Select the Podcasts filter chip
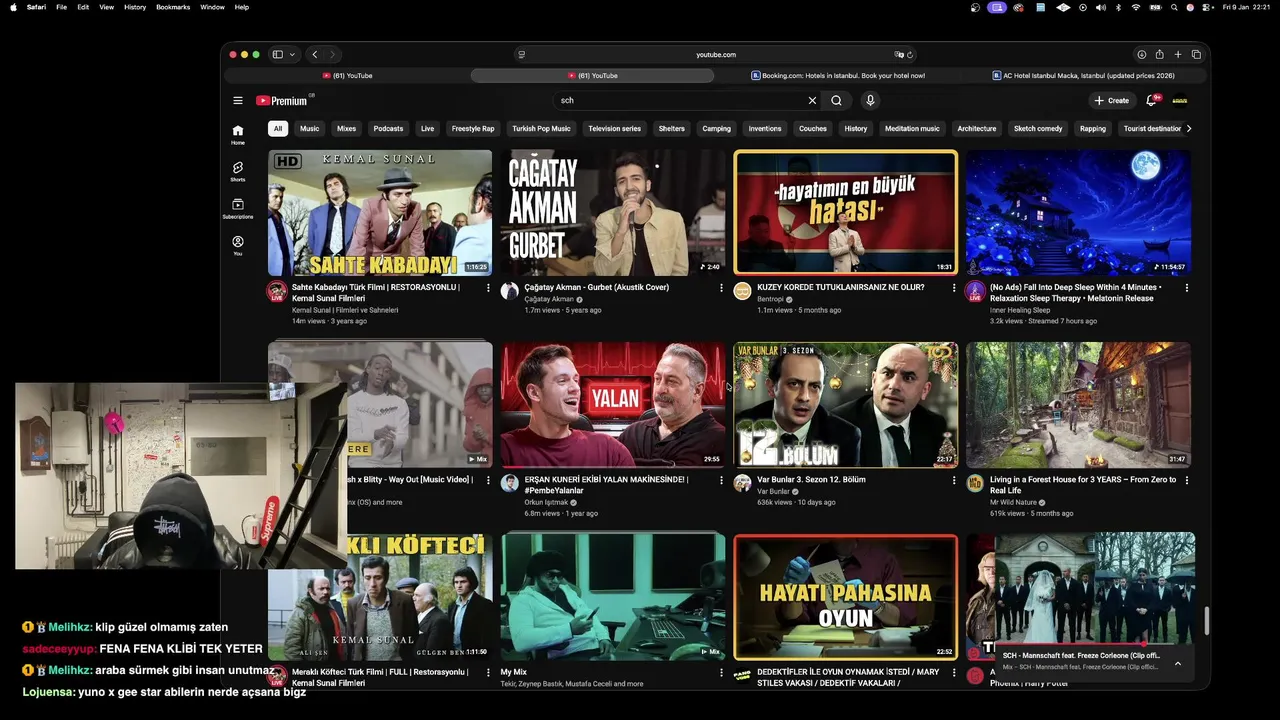1280x720 pixels. pyautogui.click(x=388, y=128)
